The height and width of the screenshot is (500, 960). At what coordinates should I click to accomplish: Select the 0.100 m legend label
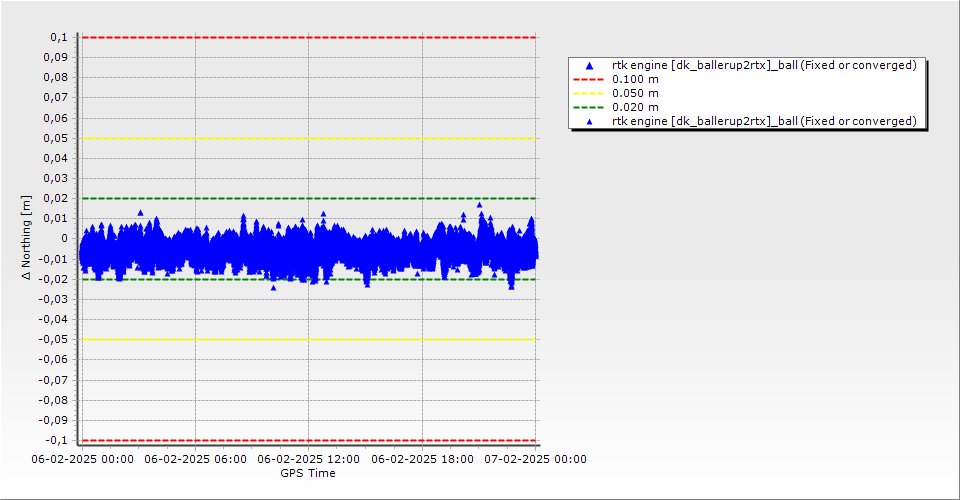(635, 79)
